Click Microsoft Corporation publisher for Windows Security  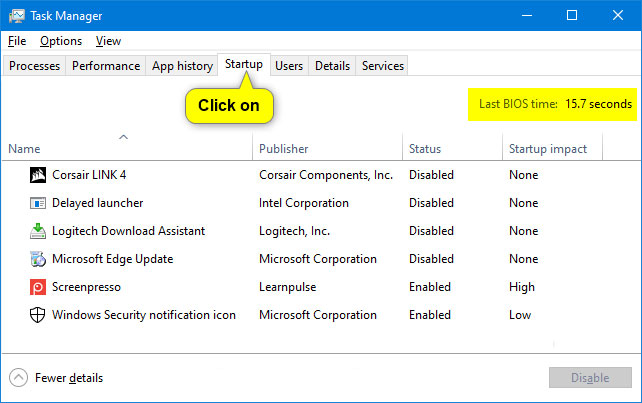[318, 315]
